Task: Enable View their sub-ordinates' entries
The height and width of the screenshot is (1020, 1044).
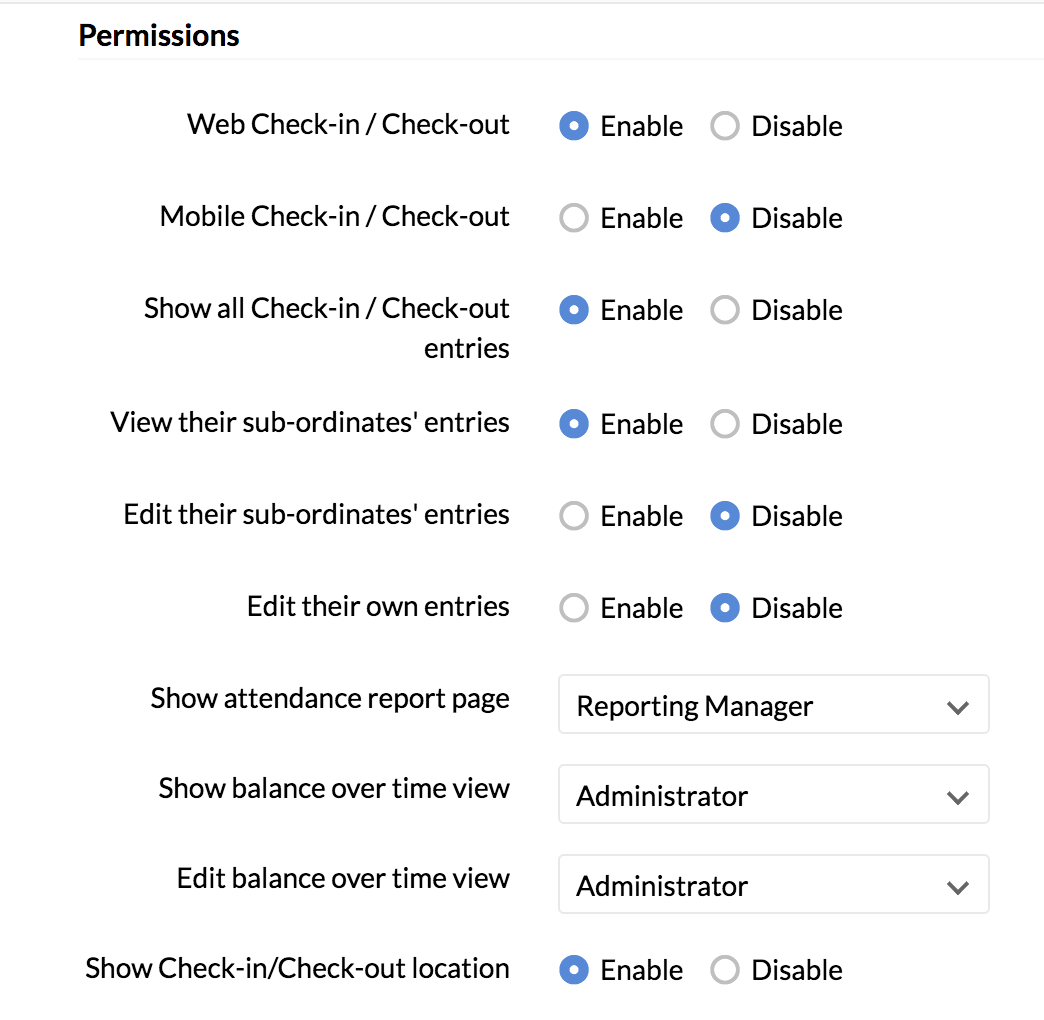Action: (x=574, y=424)
